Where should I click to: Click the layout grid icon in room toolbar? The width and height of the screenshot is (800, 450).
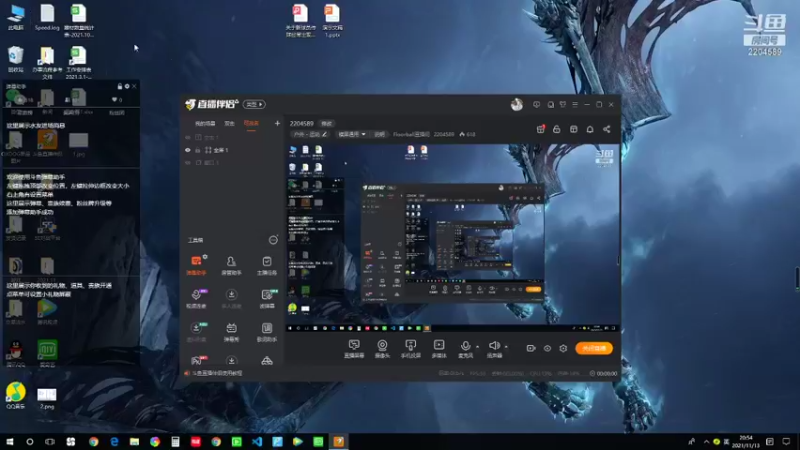573,129
